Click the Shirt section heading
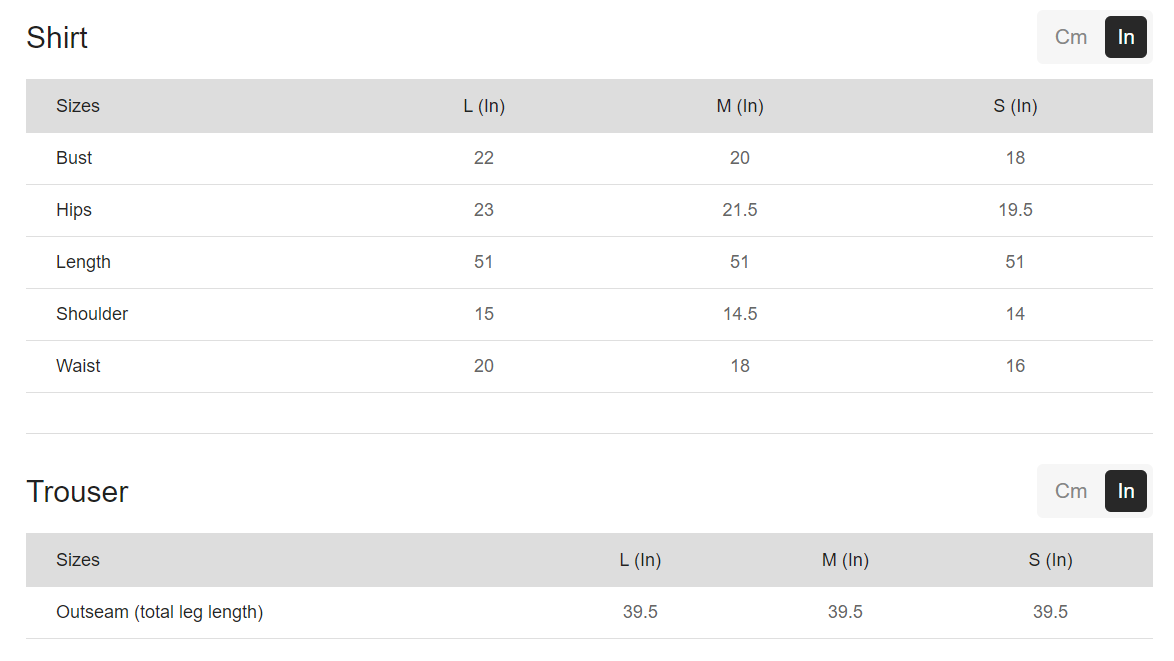The height and width of the screenshot is (661, 1174). click(x=57, y=38)
